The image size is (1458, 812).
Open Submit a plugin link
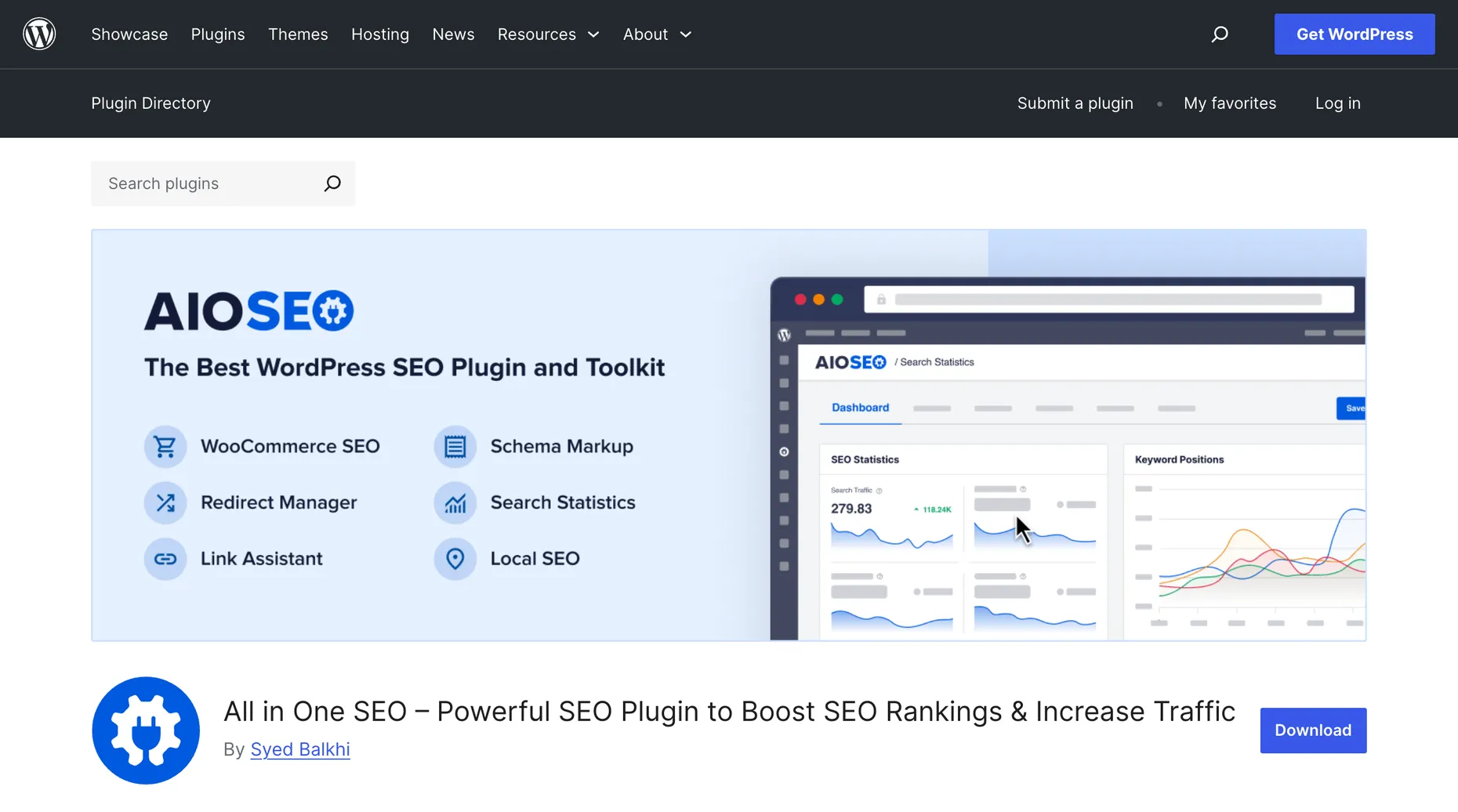point(1075,103)
